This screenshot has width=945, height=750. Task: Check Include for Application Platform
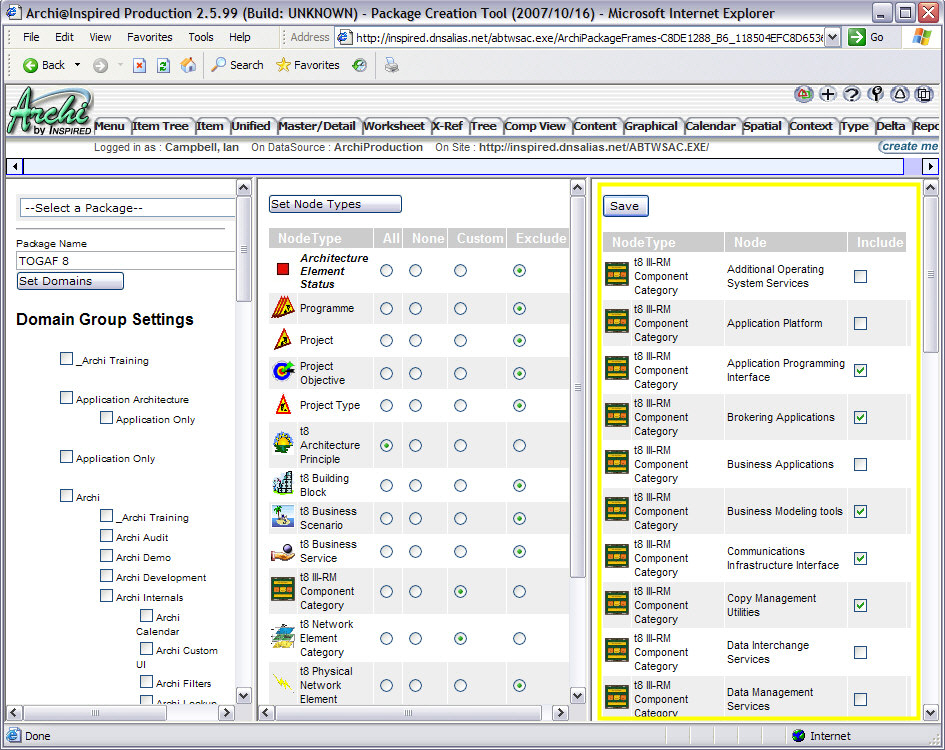pyautogui.click(x=860, y=324)
